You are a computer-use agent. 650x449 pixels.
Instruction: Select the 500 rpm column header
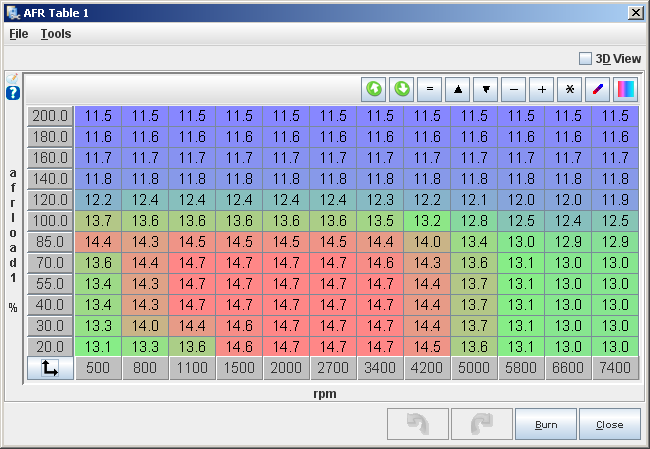tap(98, 368)
